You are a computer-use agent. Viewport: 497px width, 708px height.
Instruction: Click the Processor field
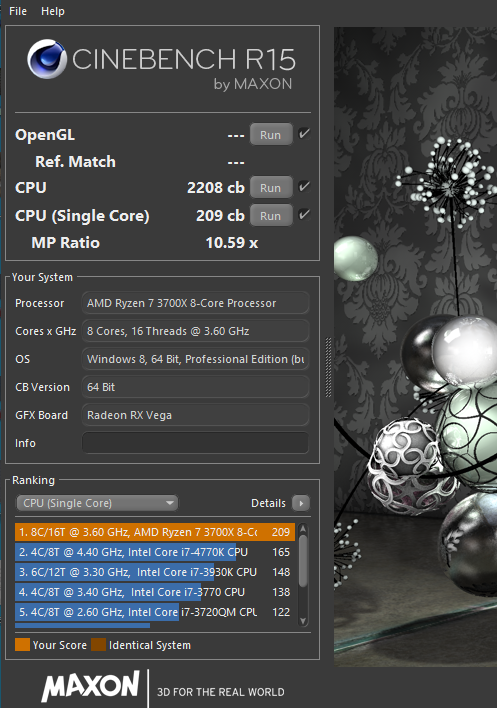click(195, 303)
